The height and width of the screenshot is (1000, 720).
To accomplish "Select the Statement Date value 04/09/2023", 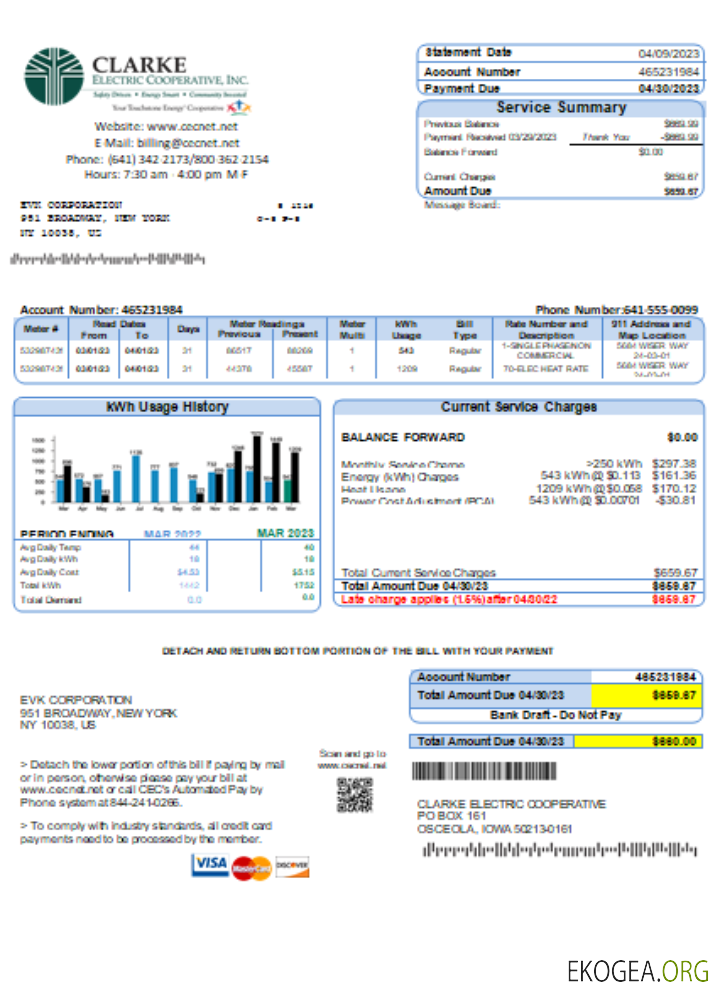I will [668, 54].
